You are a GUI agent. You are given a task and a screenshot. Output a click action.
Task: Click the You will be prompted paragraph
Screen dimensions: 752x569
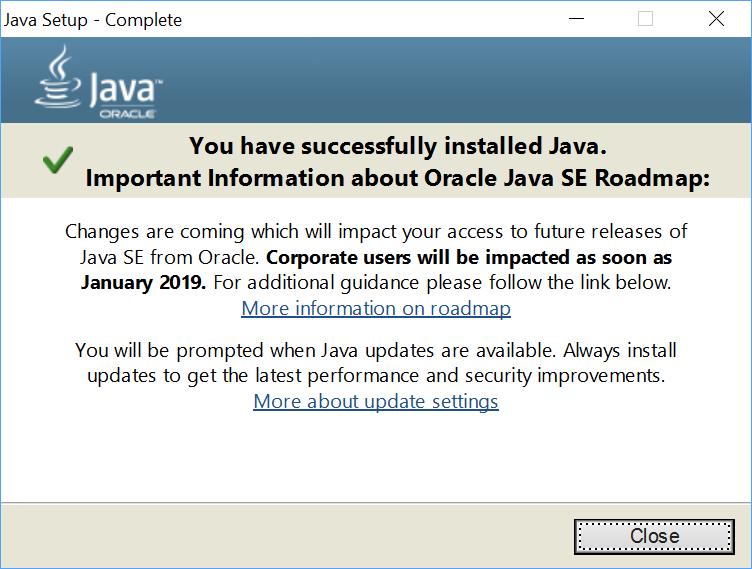click(376, 363)
